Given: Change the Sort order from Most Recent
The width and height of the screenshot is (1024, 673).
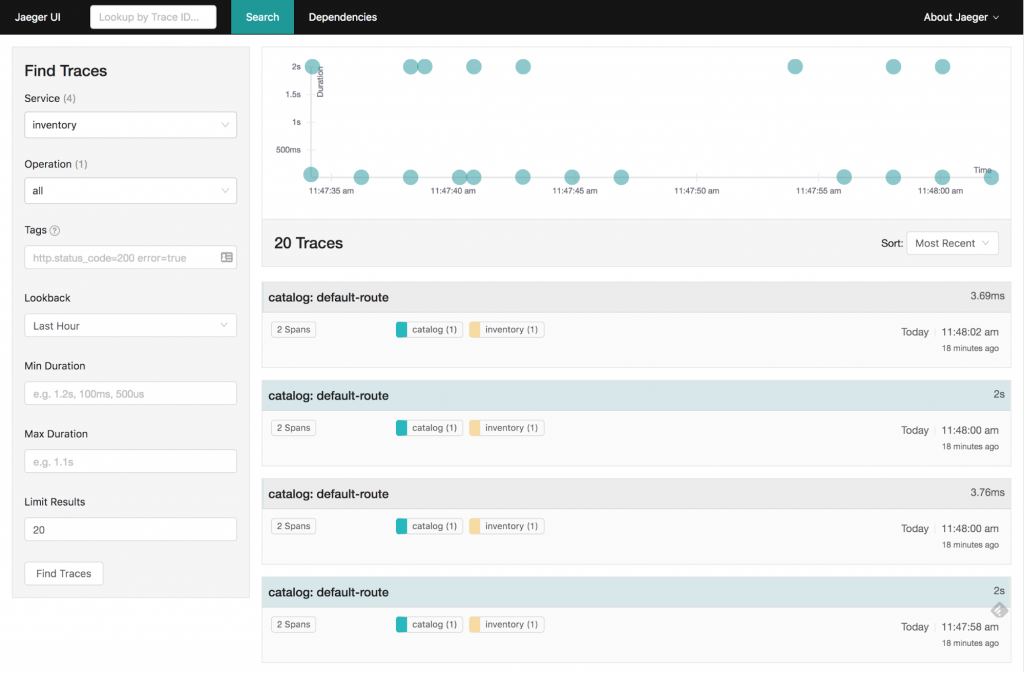Looking at the screenshot, I should coord(951,243).
